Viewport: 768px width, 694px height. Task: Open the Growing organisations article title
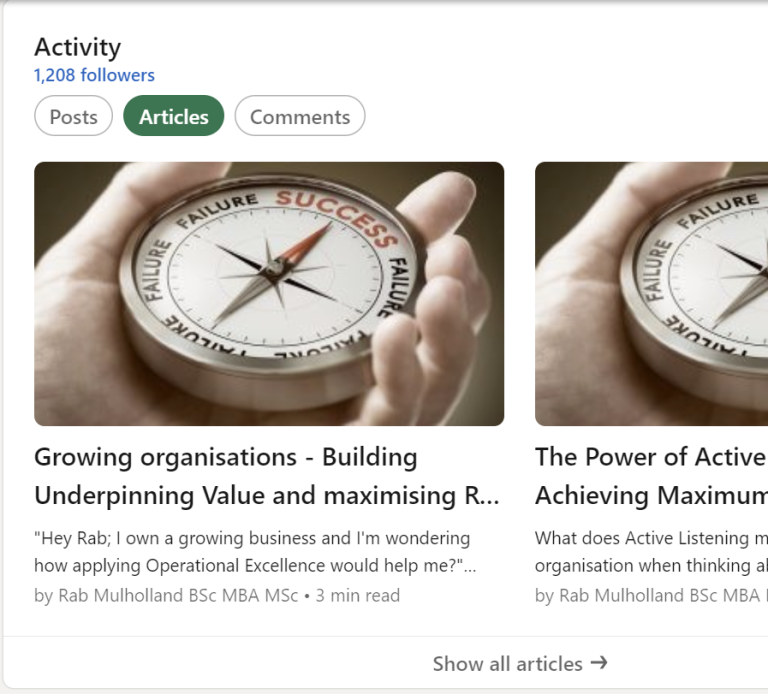point(267,476)
